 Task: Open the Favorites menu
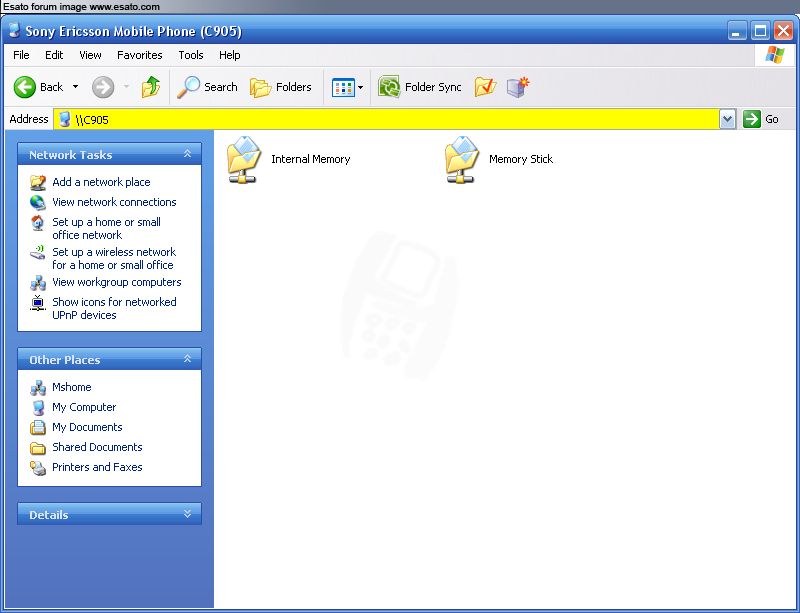[x=139, y=55]
